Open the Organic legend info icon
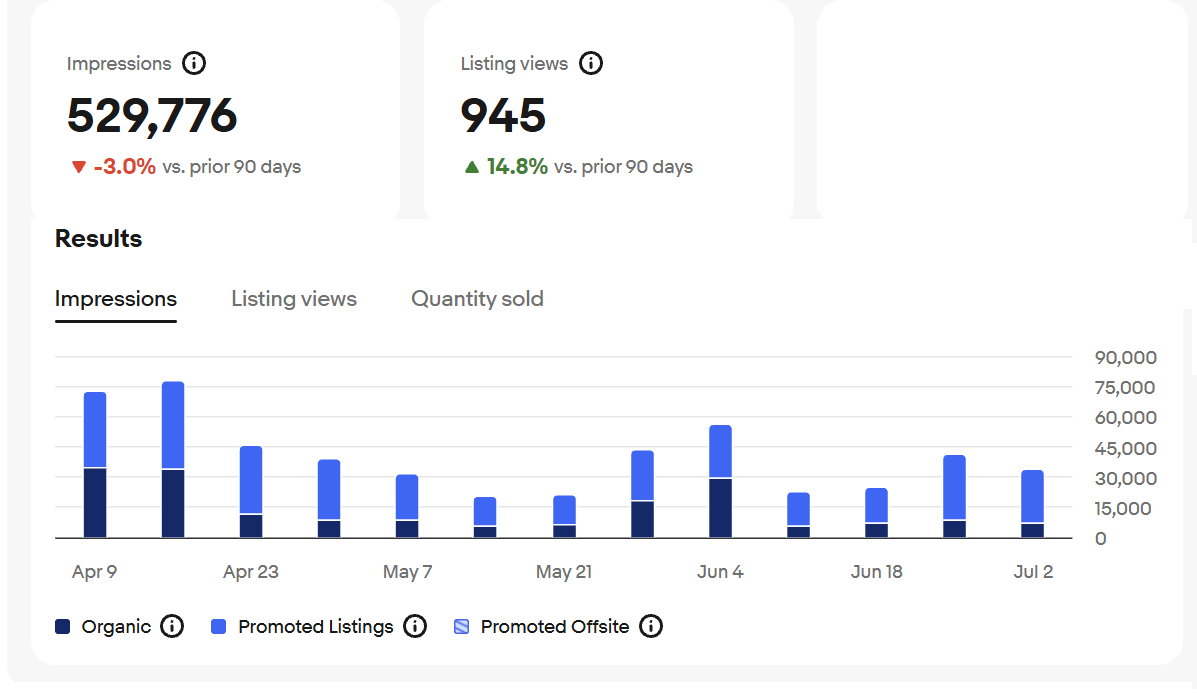 click(172, 627)
